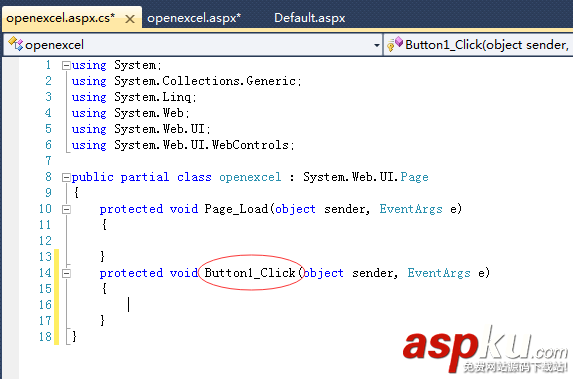Click line number 12 in the margin
This screenshot has height=379, width=573.
point(45,241)
